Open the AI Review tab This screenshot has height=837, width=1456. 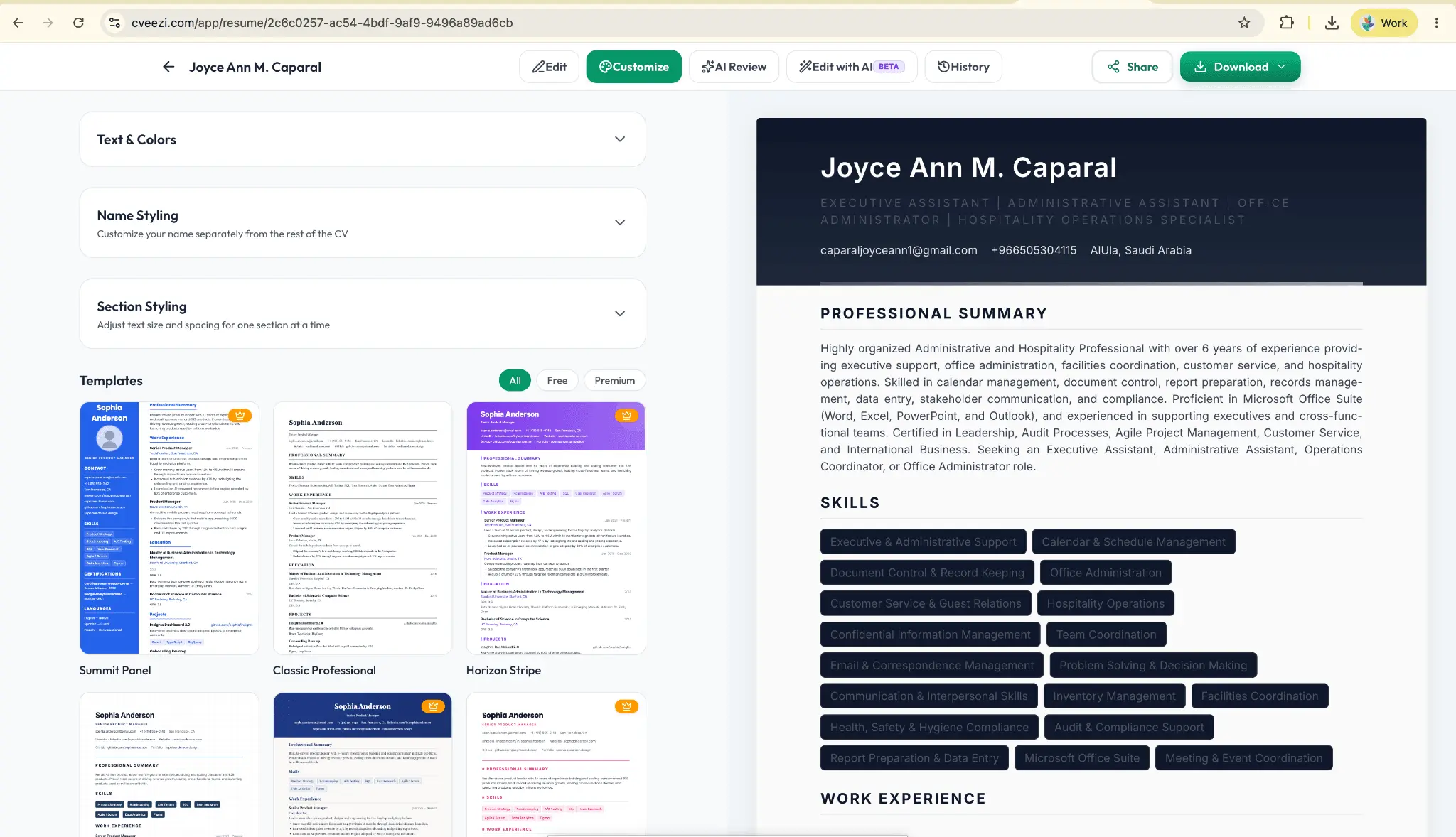(734, 67)
